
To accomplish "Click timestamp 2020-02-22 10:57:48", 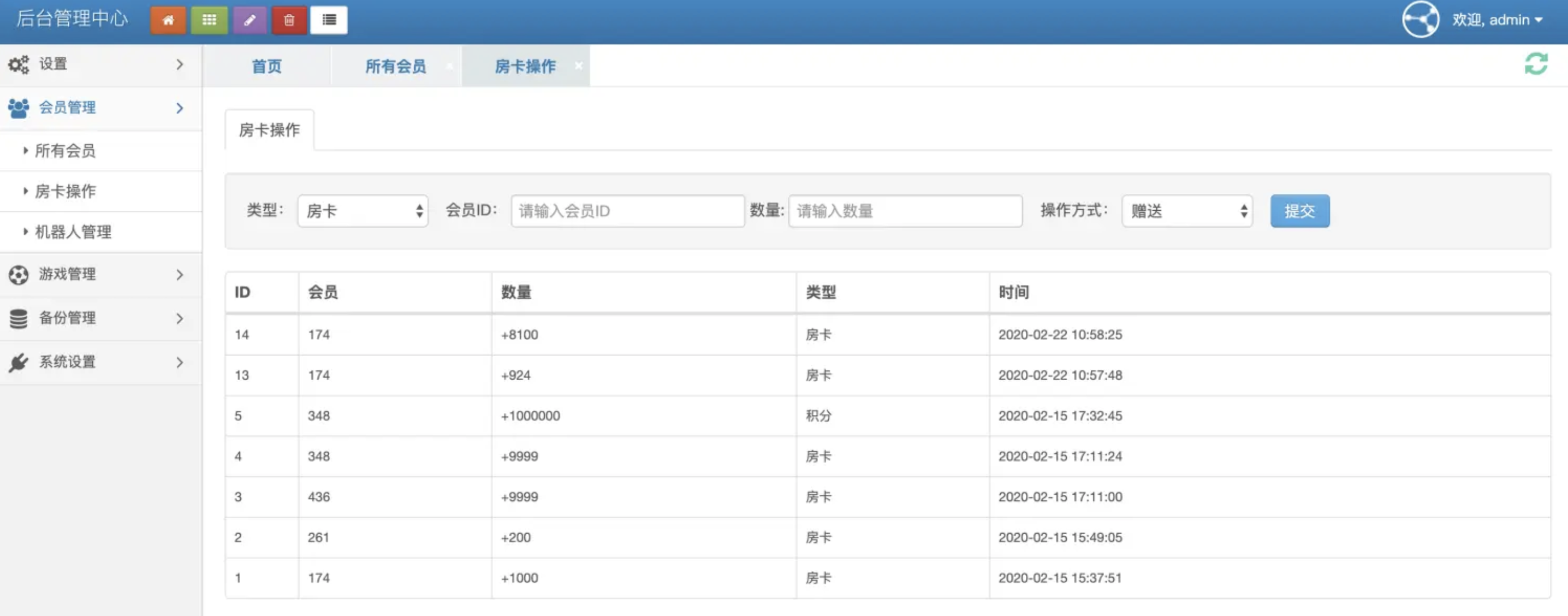I will point(1060,376).
